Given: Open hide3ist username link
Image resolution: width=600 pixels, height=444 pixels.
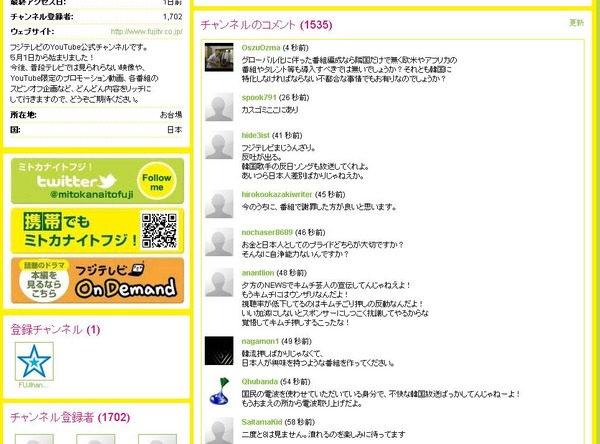Looking at the screenshot, I should pos(255,135).
